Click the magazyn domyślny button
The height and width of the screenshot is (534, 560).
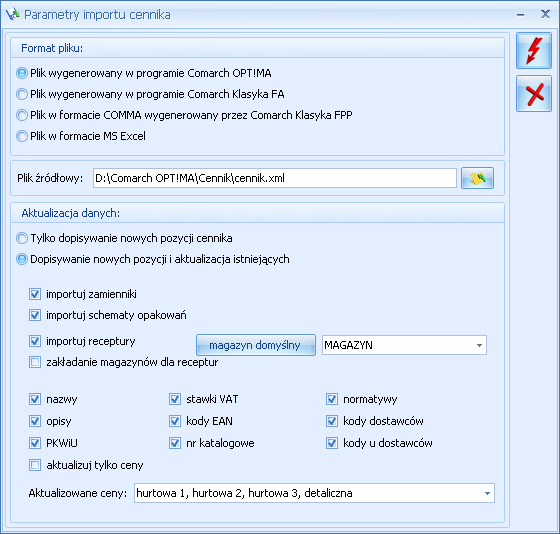(256, 345)
